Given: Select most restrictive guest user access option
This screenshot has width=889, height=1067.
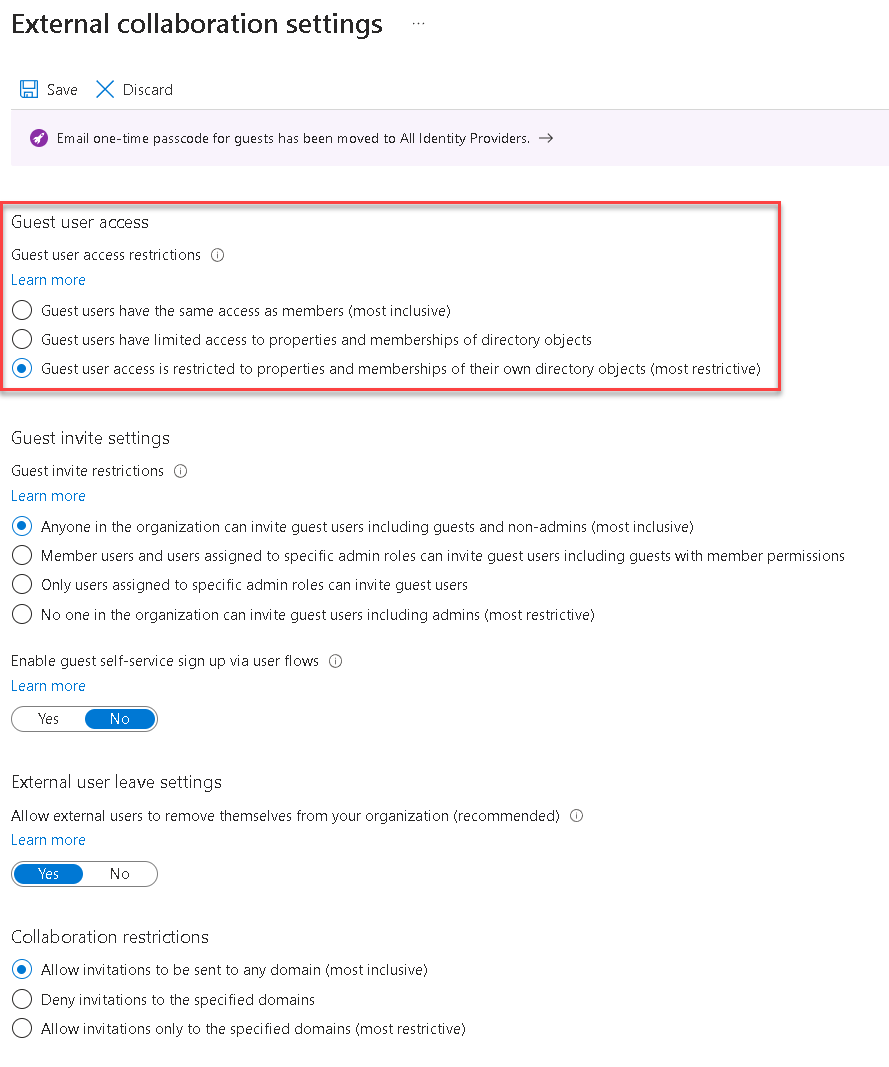Looking at the screenshot, I should (22, 368).
